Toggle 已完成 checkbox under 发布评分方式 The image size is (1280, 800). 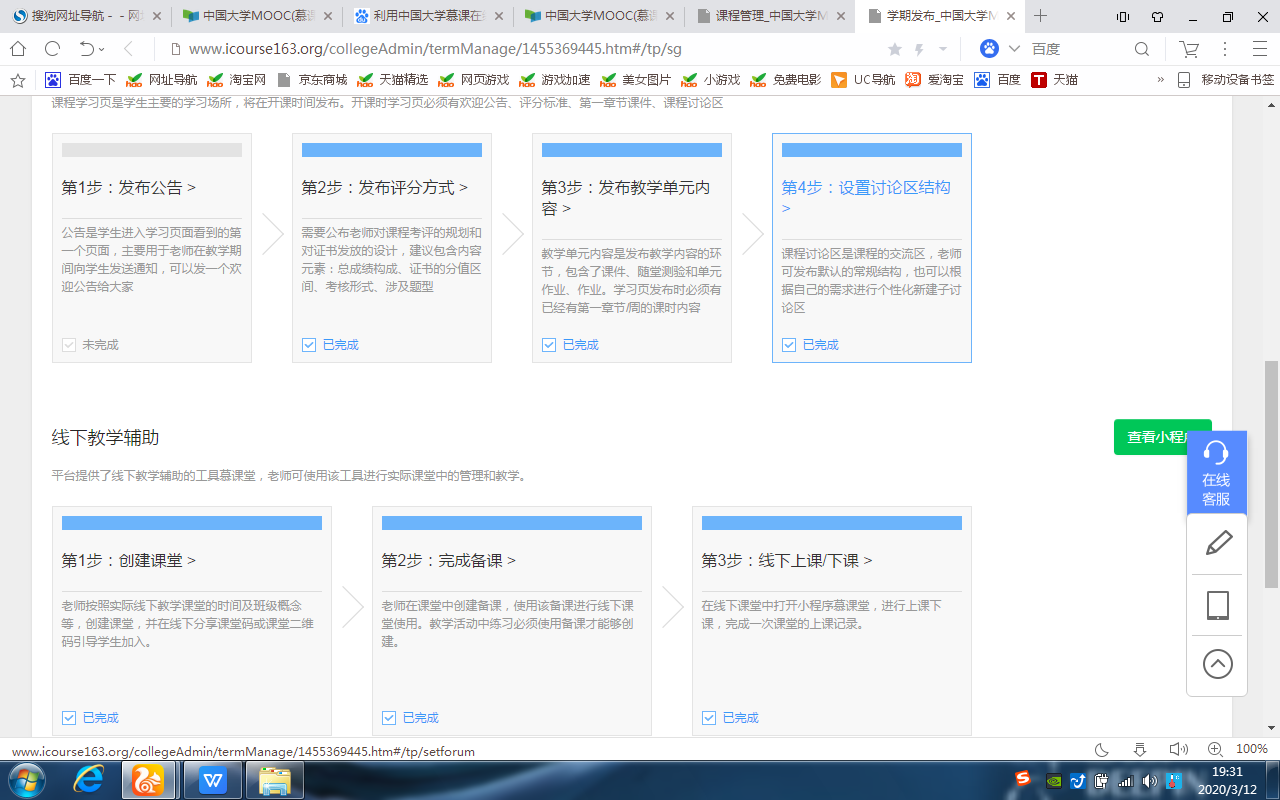(309, 345)
